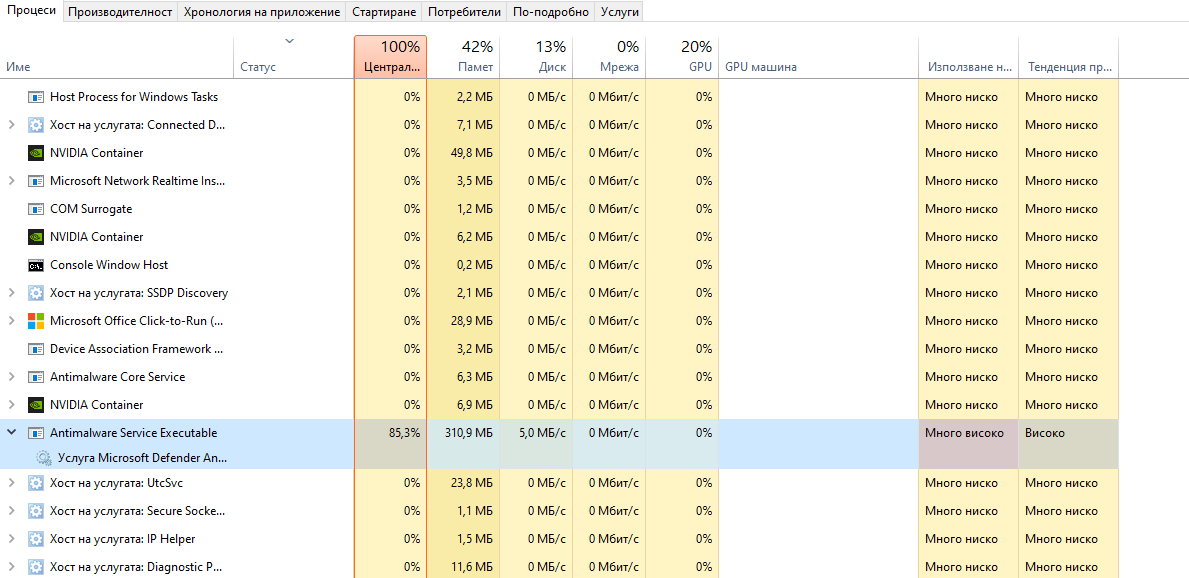Sort by Използване н... column header
Screen dimensions: 1189x578
[x=968, y=56]
